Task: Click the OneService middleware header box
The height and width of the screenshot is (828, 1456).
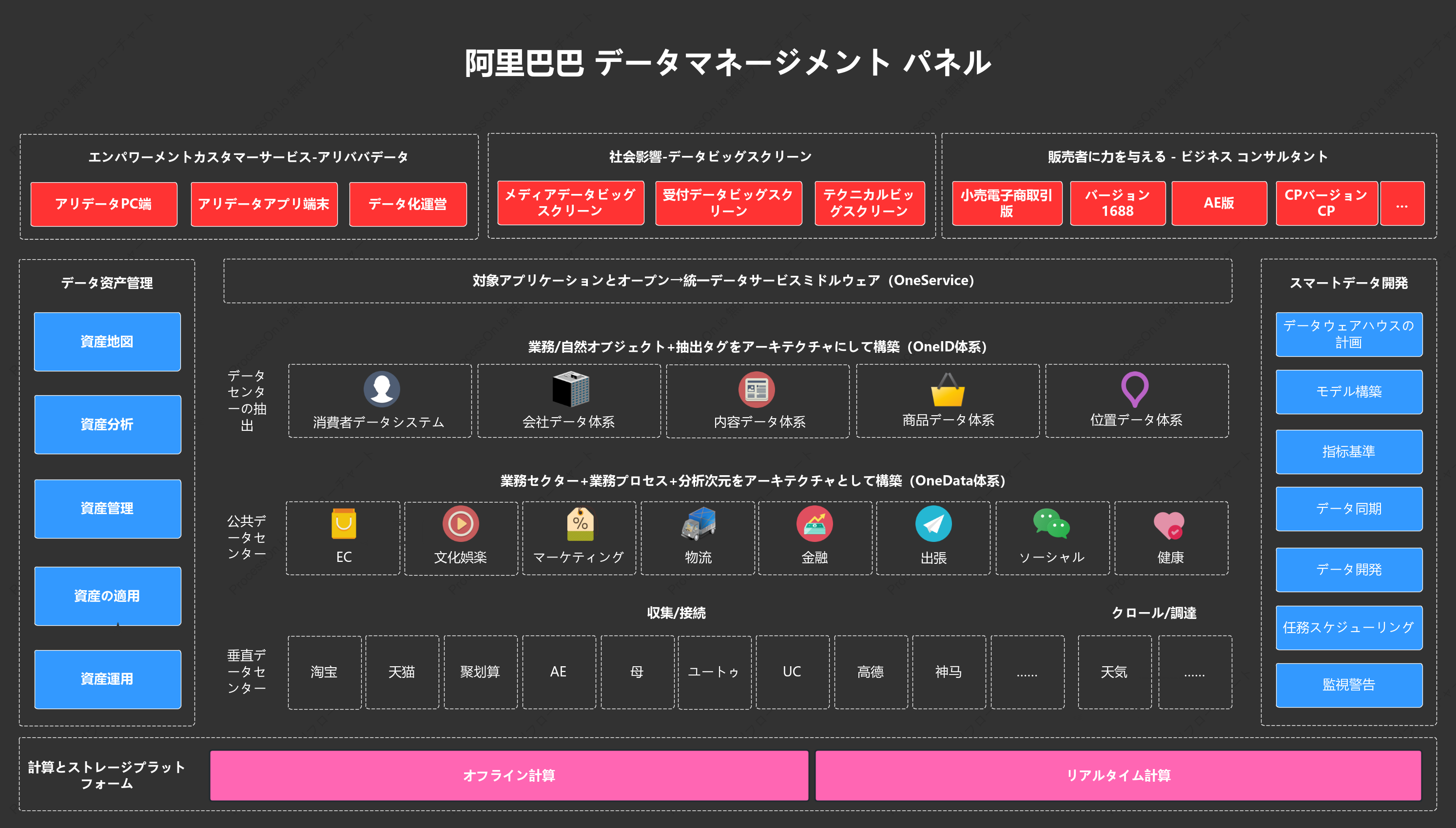Action: 727,281
